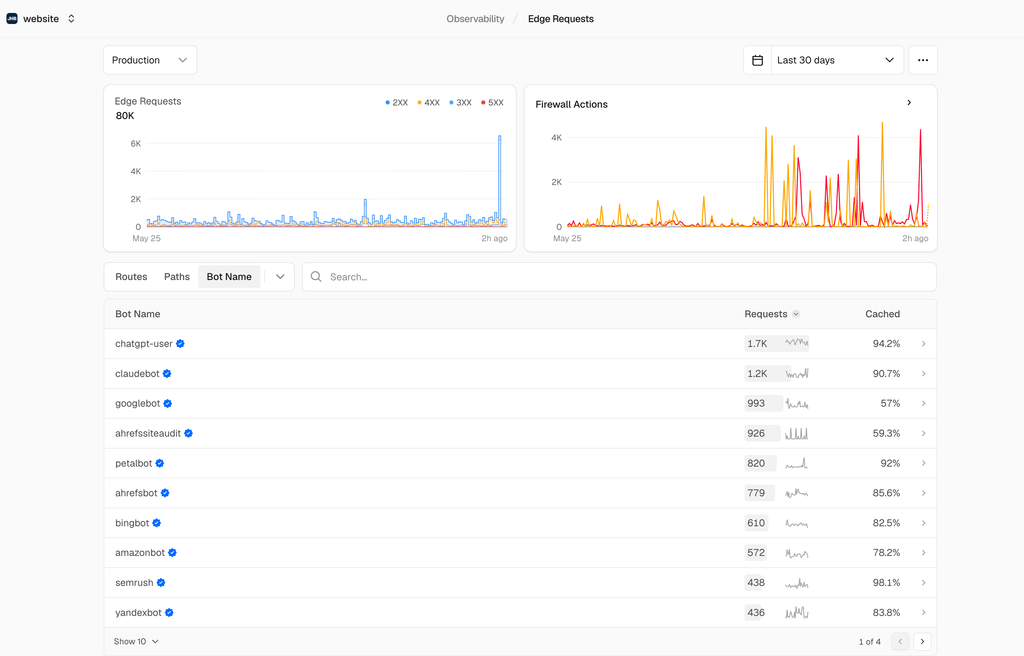Click the amazonbot verified badge
1024x656 pixels.
click(172, 553)
